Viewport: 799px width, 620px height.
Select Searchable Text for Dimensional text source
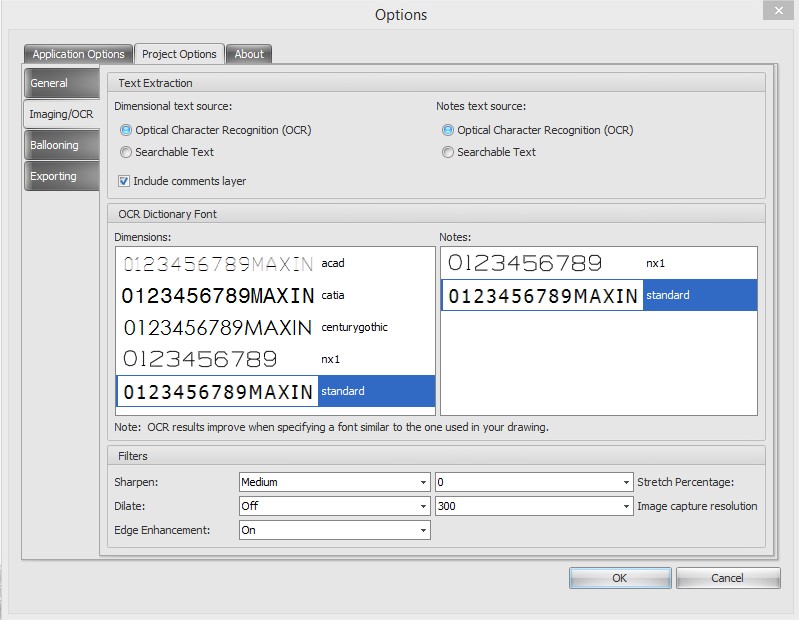click(126, 152)
